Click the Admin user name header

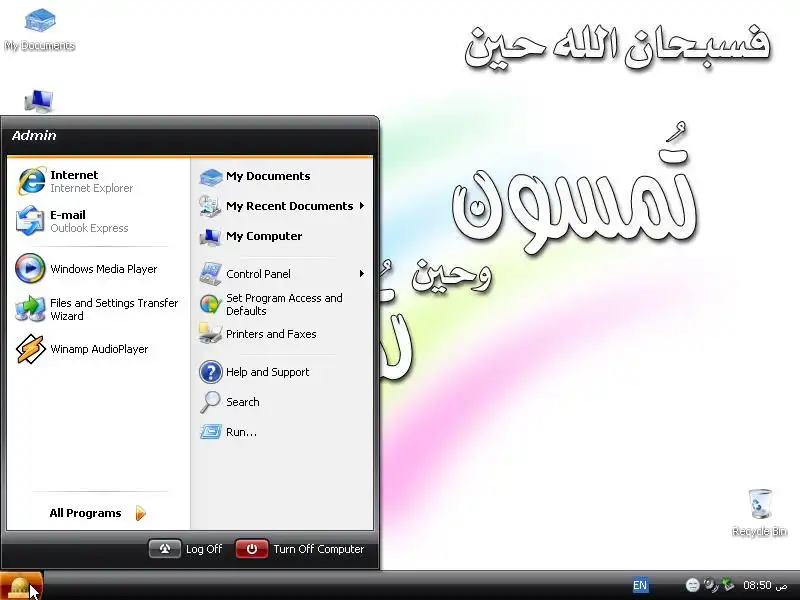coord(34,135)
